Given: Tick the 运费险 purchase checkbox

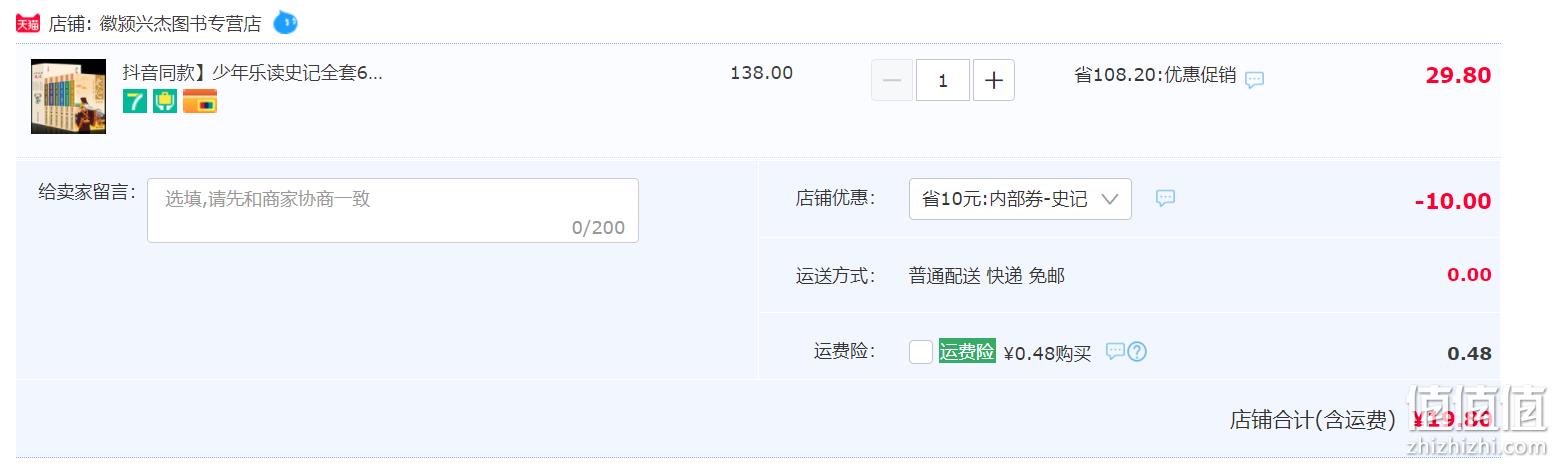Looking at the screenshot, I should pyautogui.click(x=921, y=352).
